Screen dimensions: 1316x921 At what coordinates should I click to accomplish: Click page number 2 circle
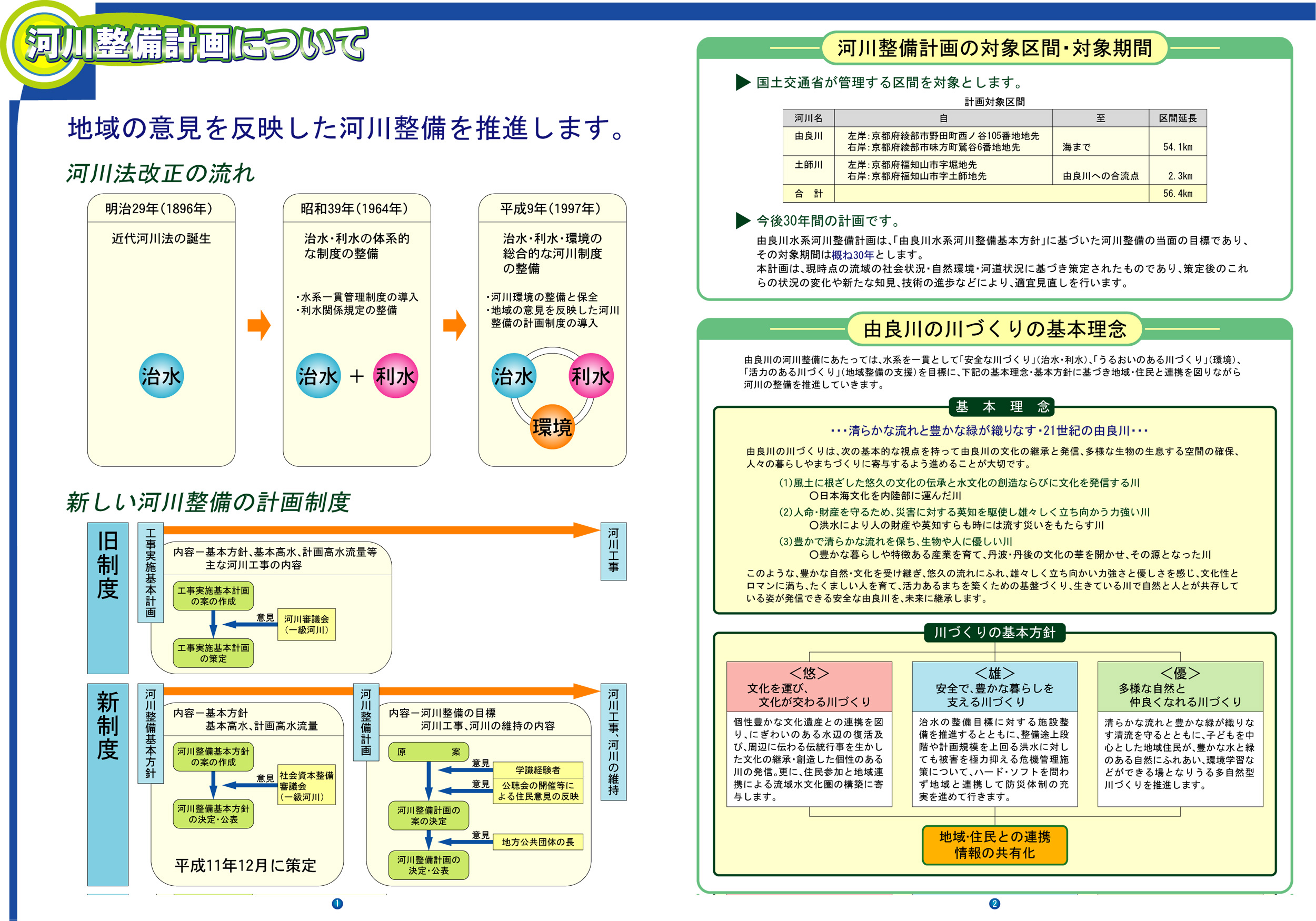[x=994, y=904]
